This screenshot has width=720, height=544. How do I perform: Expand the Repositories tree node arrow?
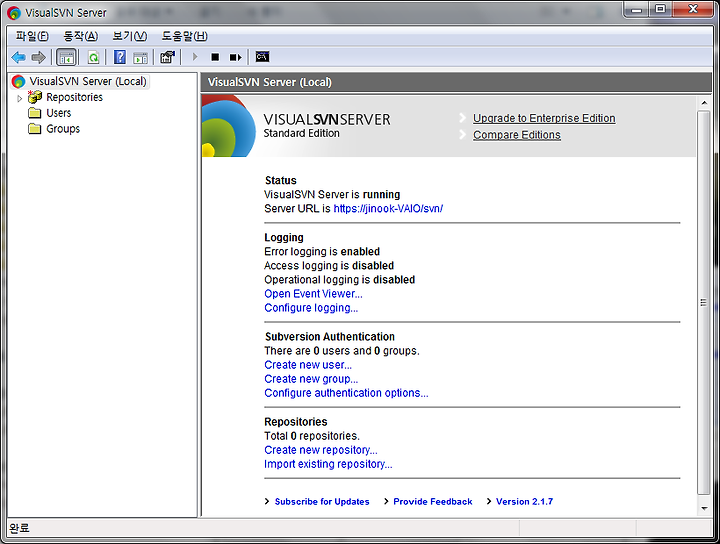(19, 98)
